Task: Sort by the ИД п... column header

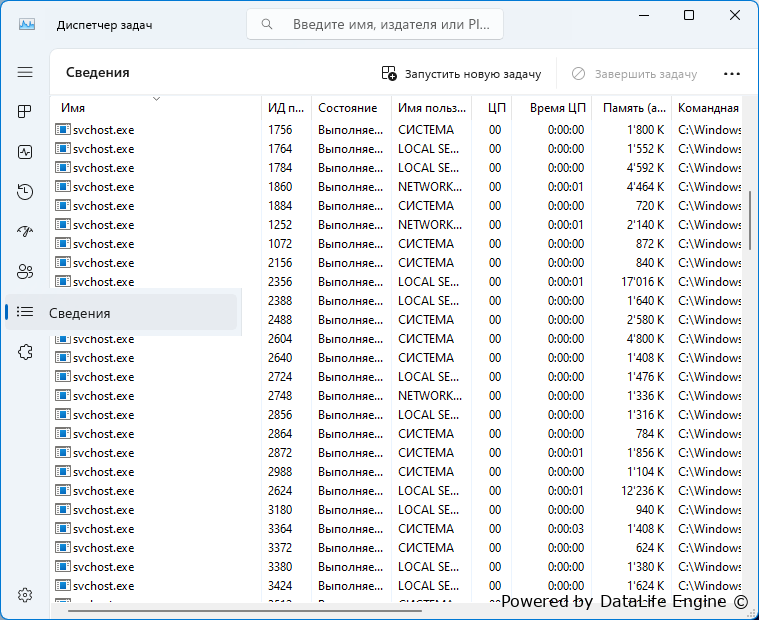Action: 286,108
